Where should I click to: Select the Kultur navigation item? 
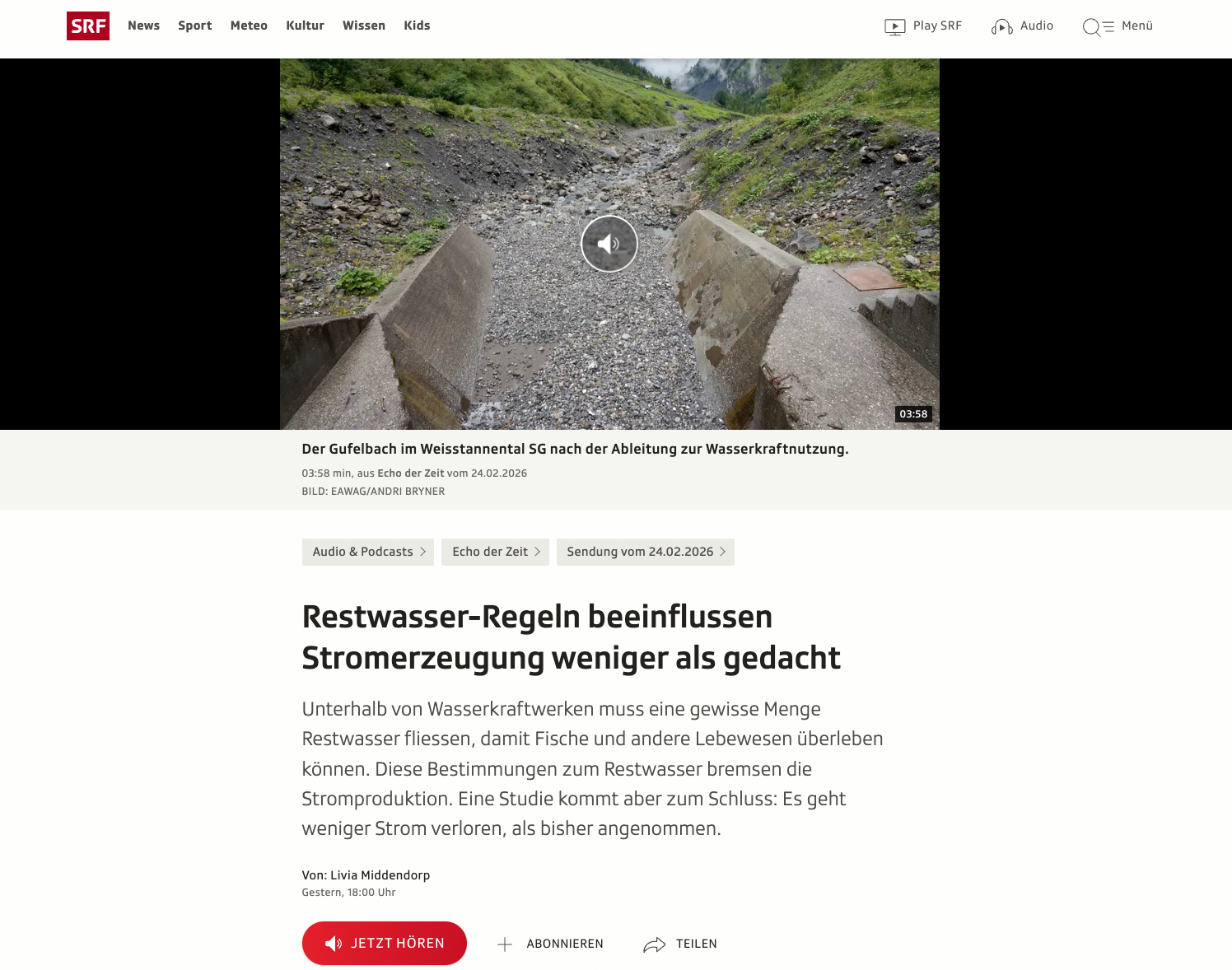click(x=306, y=26)
